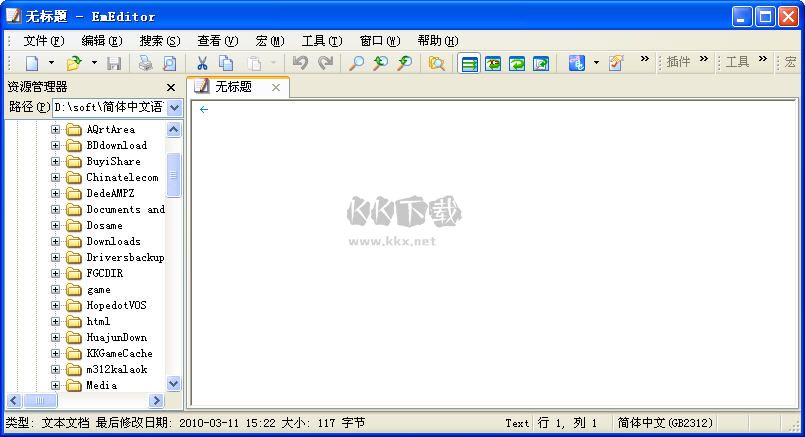Toggle Wrap by Window icon
805x437 pixels.
(x=517, y=63)
